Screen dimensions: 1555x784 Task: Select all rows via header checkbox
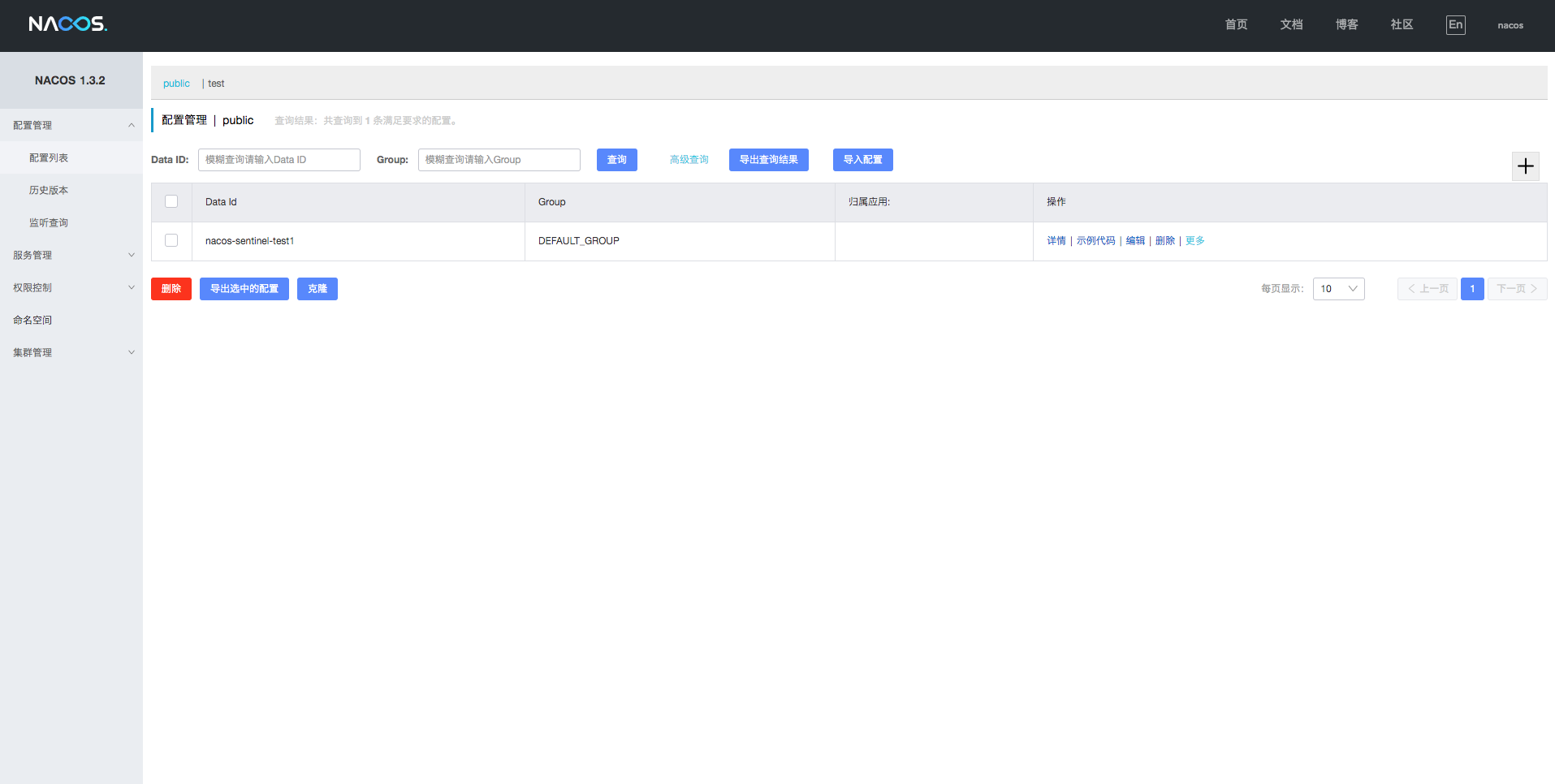click(171, 201)
